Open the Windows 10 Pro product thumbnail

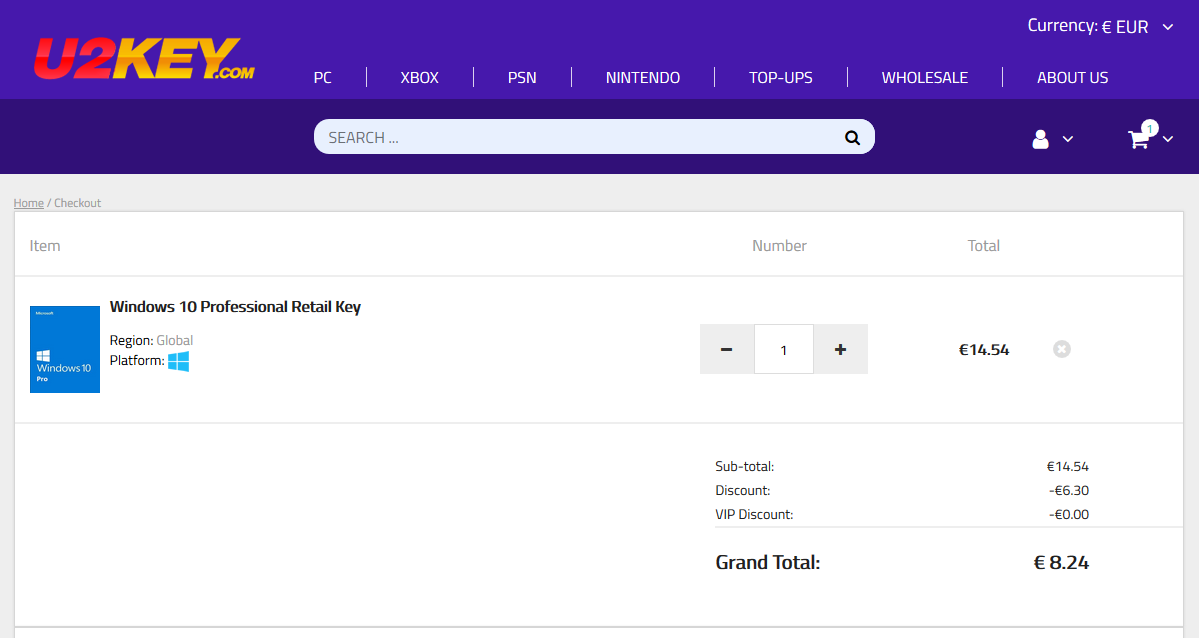(65, 350)
